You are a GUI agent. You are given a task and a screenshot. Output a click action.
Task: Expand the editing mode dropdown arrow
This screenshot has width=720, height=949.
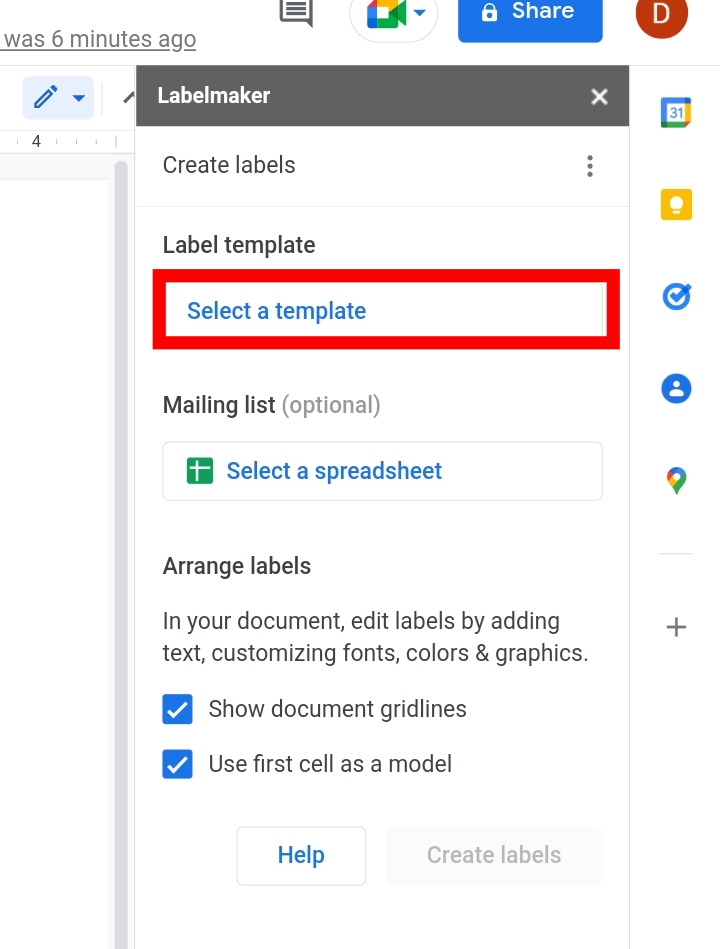79,97
